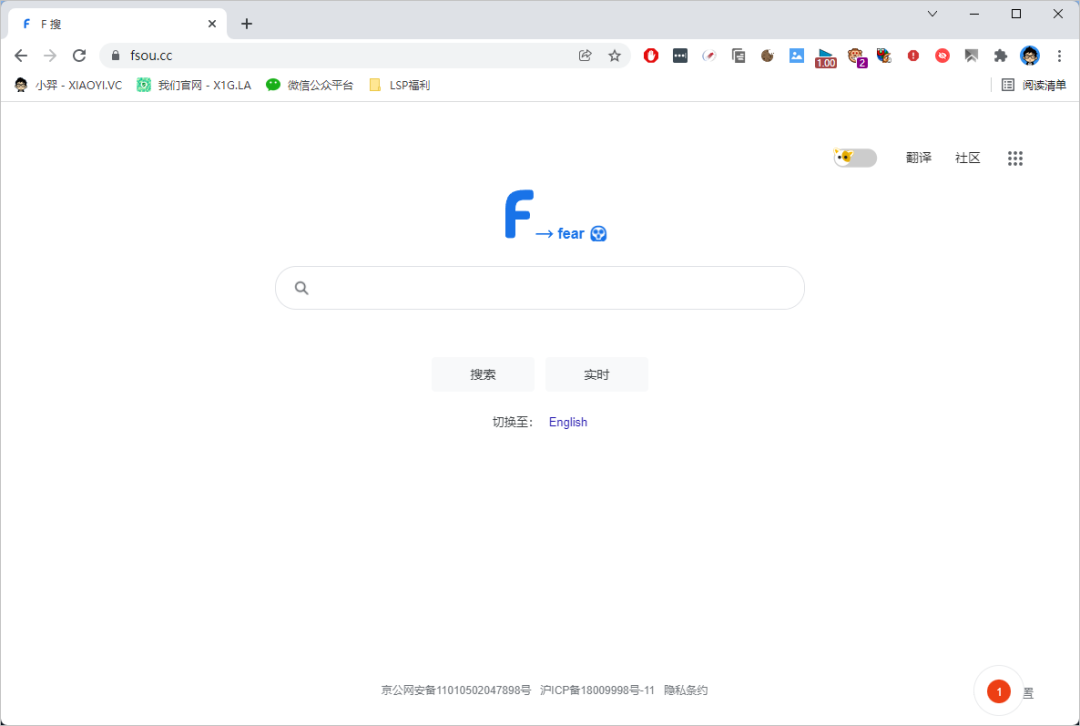Bookmark this page with the star
The image size is (1080, 726).
[x=614, y=56]
